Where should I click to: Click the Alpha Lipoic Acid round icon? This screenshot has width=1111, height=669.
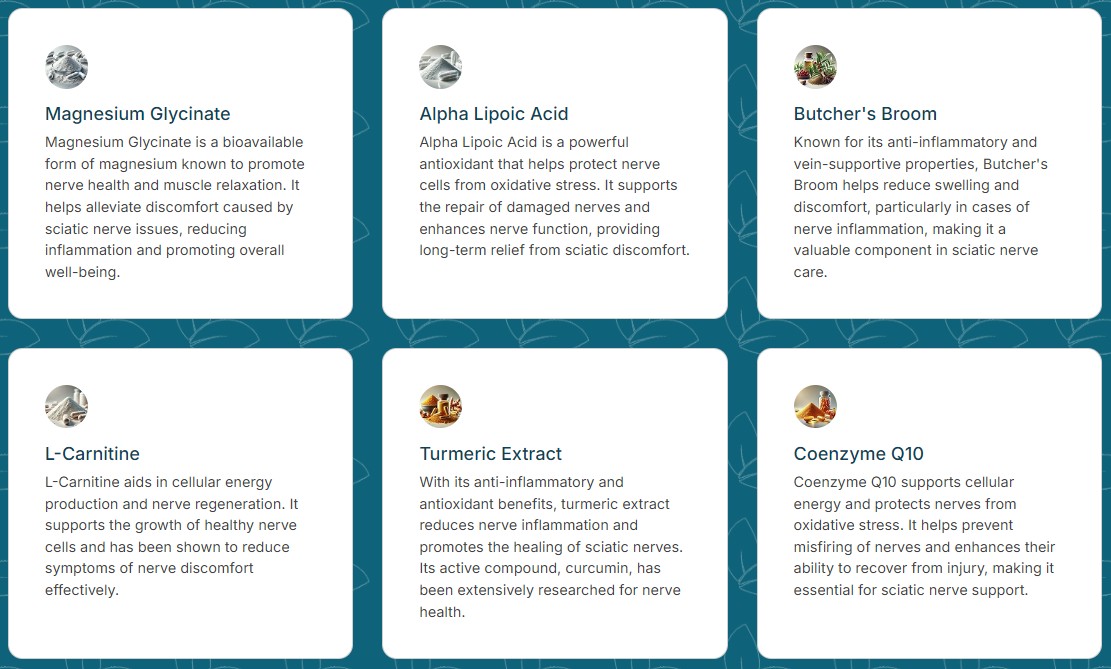tap(441, 67)
